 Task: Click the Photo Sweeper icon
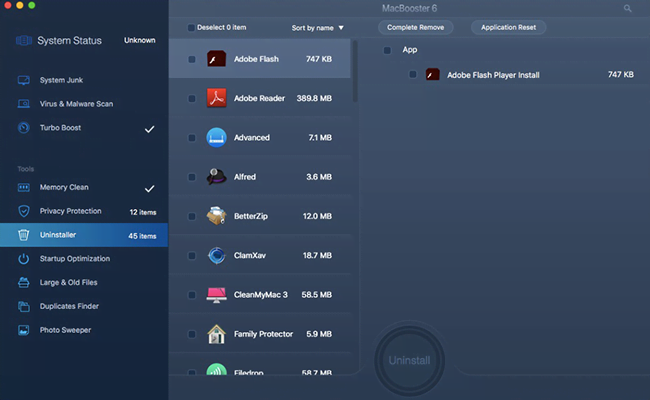(24, 330)
